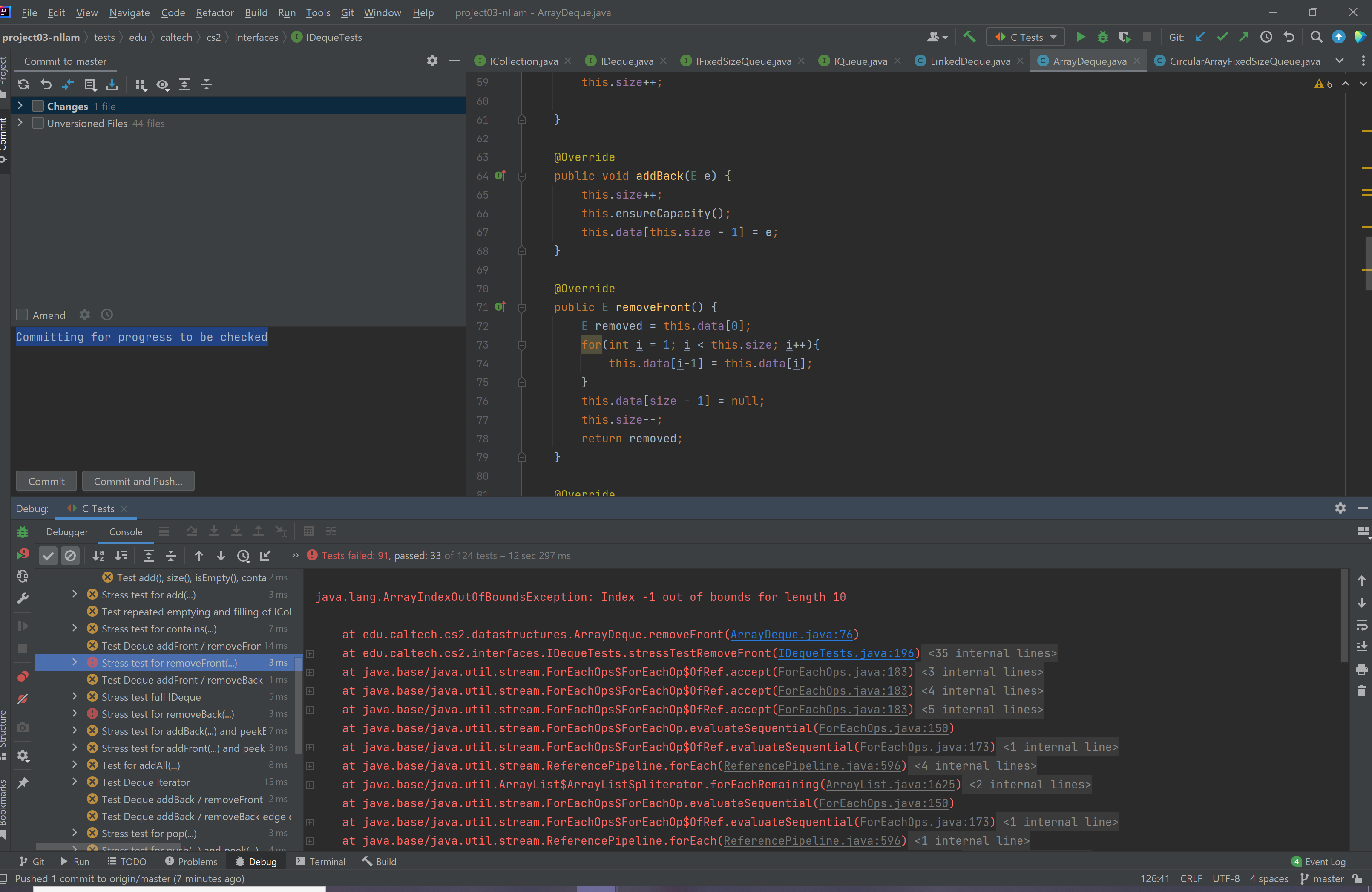Screen dimensions: 1372x892
Task: Show the Git history clock icon
Action: pos(1266,38)
